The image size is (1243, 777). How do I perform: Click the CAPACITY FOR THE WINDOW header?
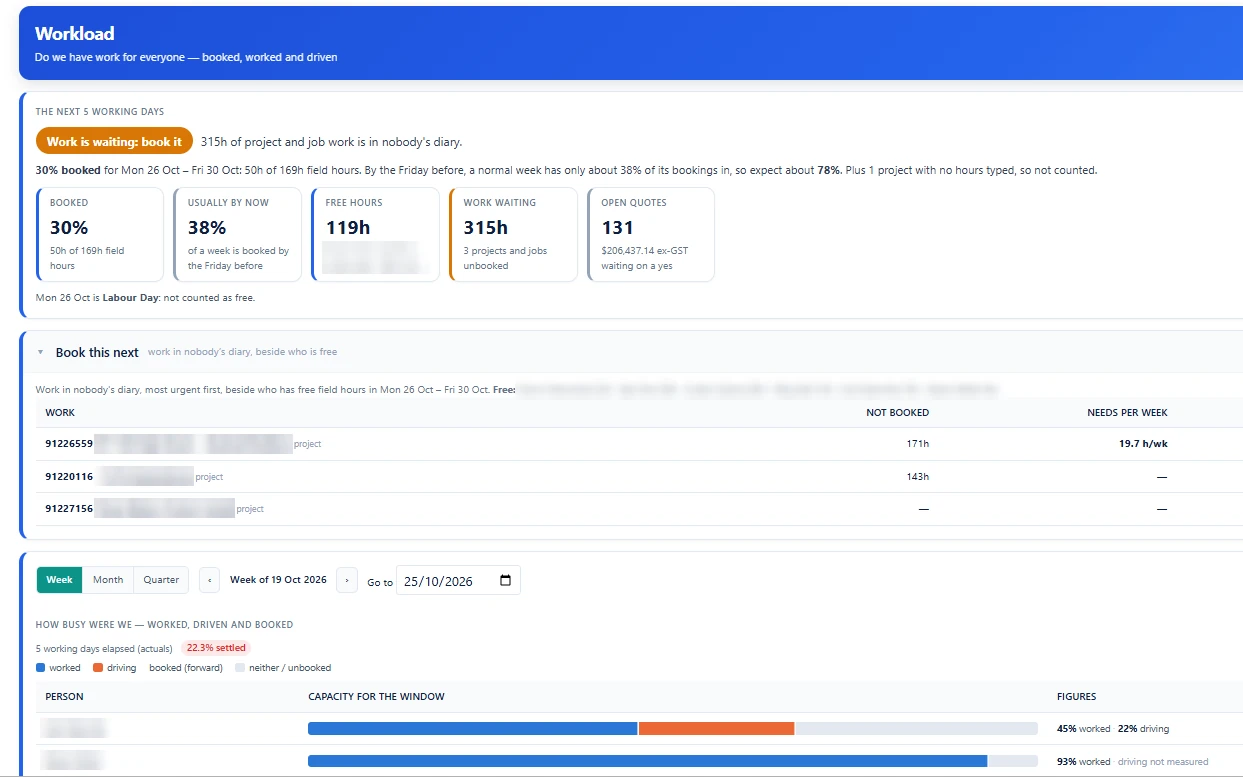pos(376,696)
